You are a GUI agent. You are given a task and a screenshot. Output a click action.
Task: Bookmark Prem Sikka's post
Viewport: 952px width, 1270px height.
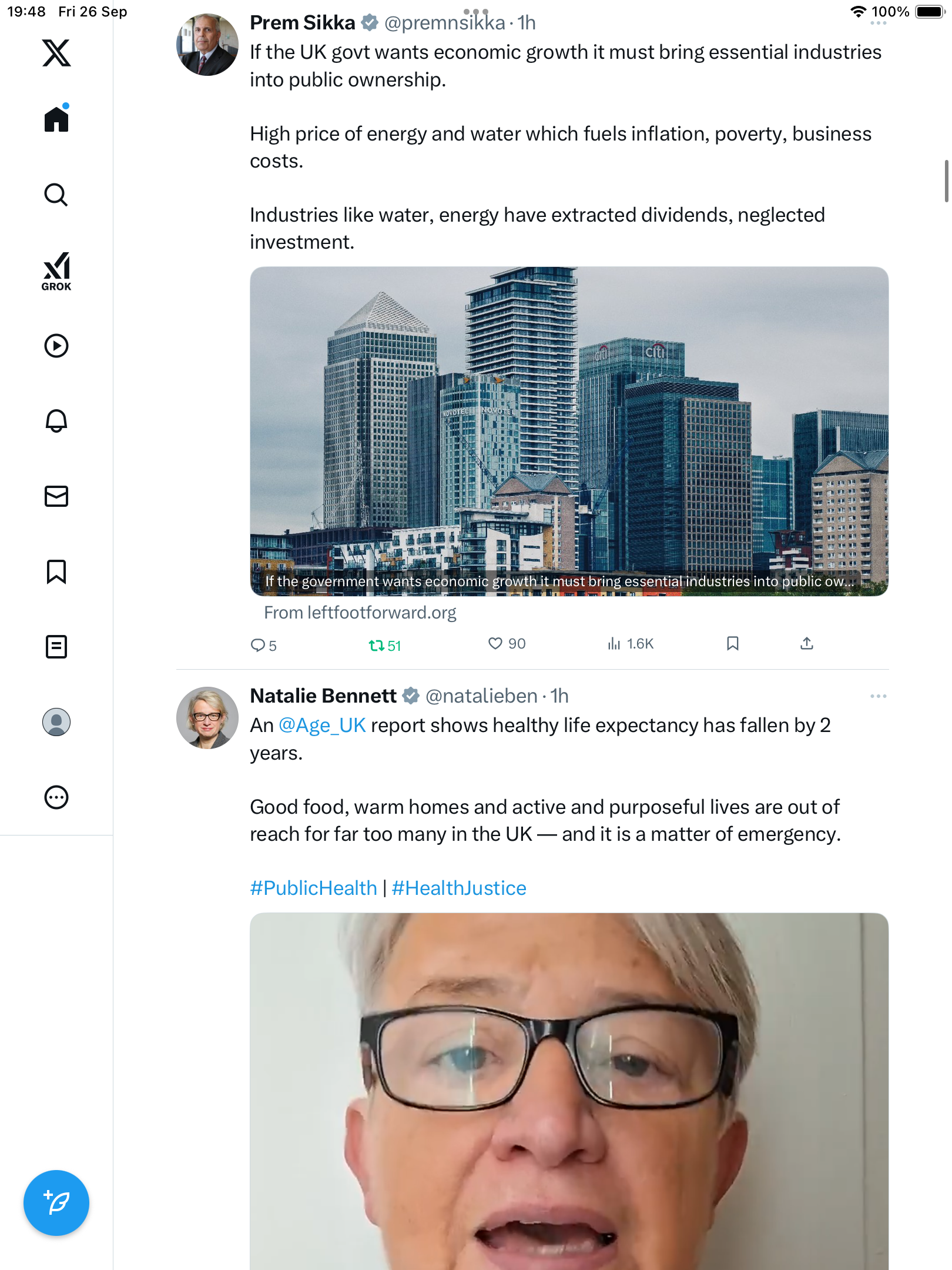coord(732,644)
